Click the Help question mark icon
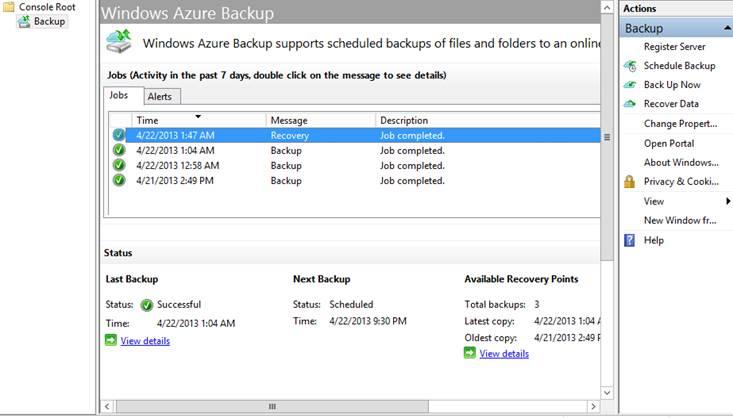Viewport: 733px width, 418px height. (630, 240)
